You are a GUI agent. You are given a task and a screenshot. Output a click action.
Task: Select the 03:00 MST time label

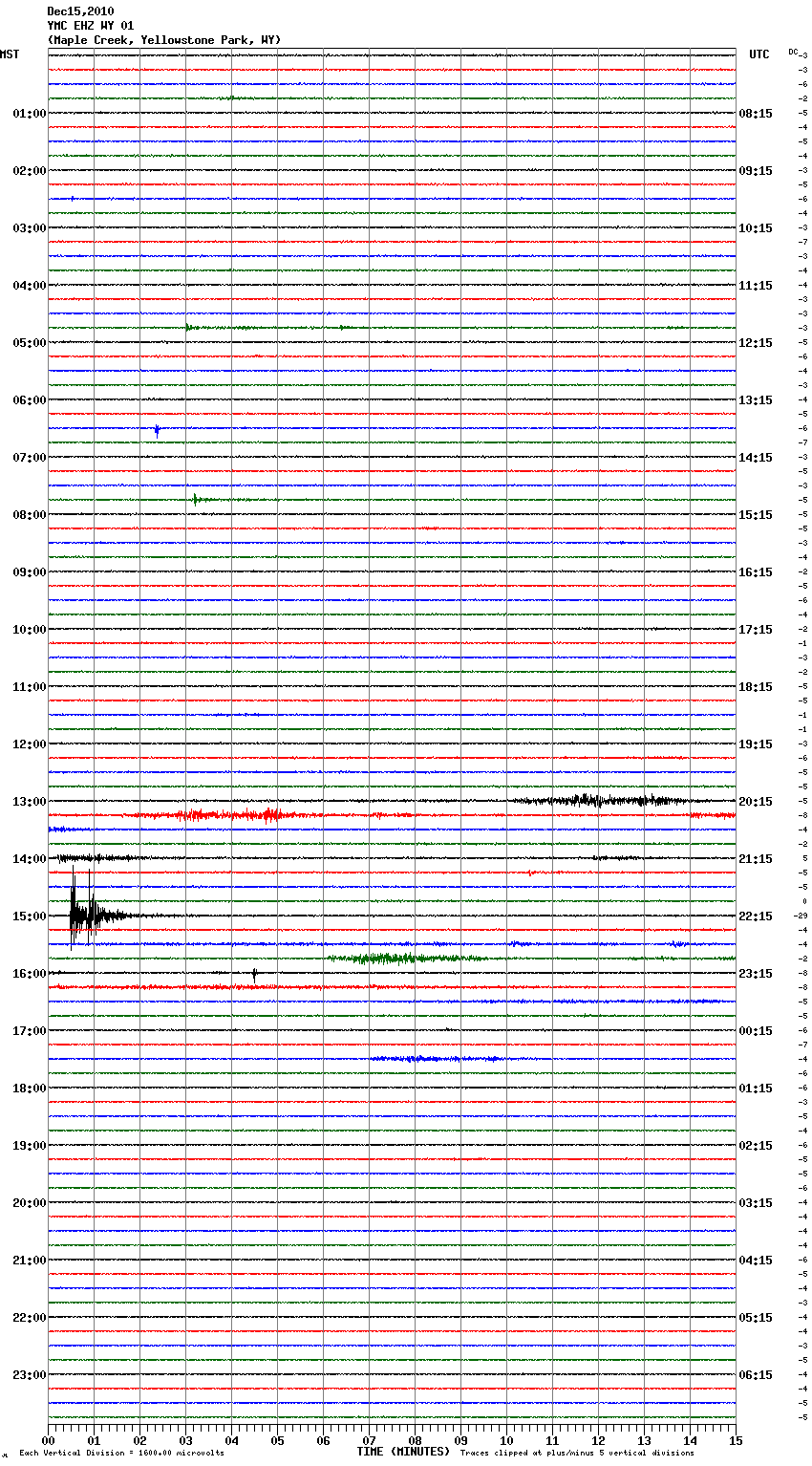click(x=30, y=228)
